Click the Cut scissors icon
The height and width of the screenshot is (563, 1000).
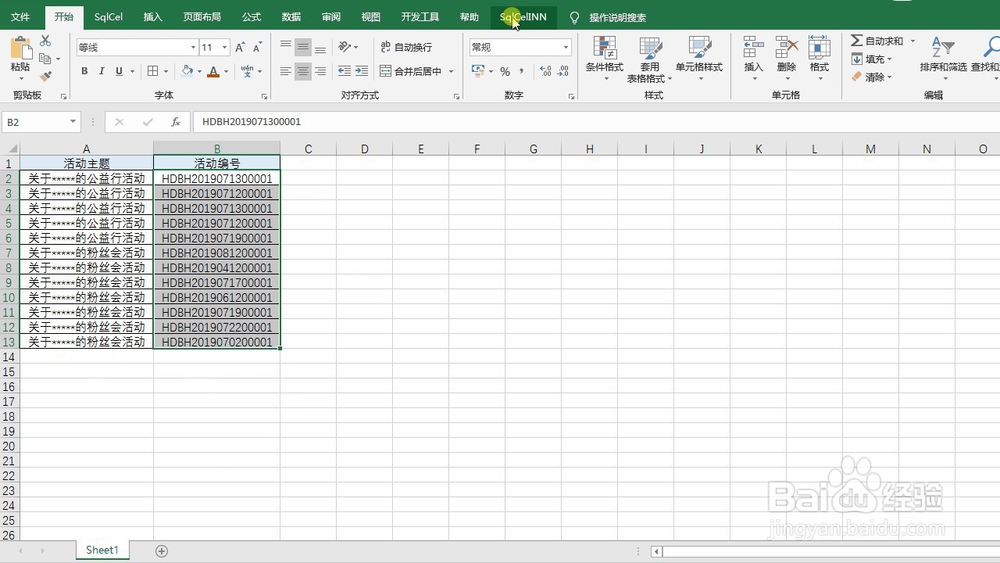(x=45, y=41)
